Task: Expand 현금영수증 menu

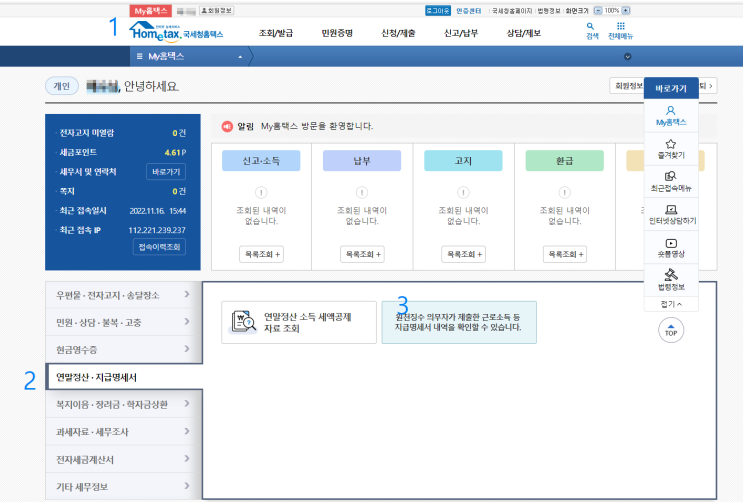Action: coord(123,350)
